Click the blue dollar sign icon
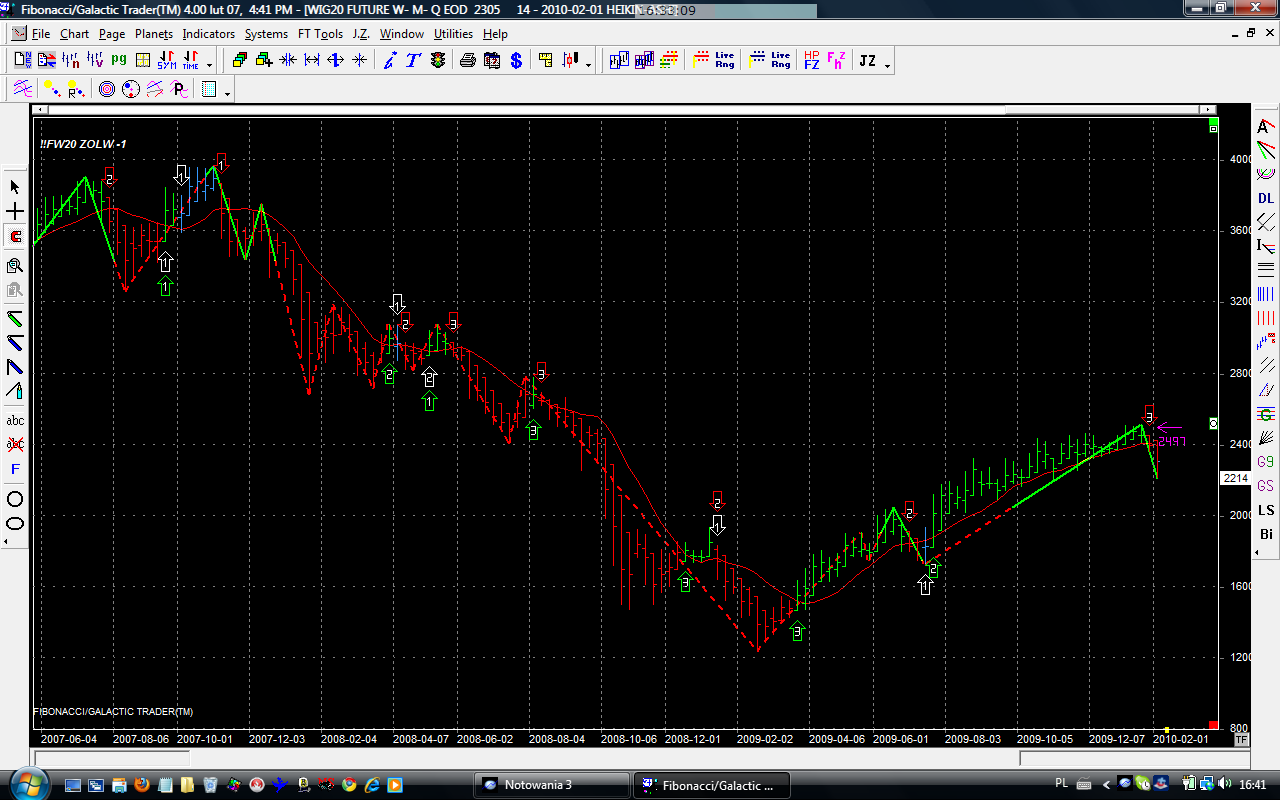The width and height of the screenshot is (1280, 800). [516, 61]
